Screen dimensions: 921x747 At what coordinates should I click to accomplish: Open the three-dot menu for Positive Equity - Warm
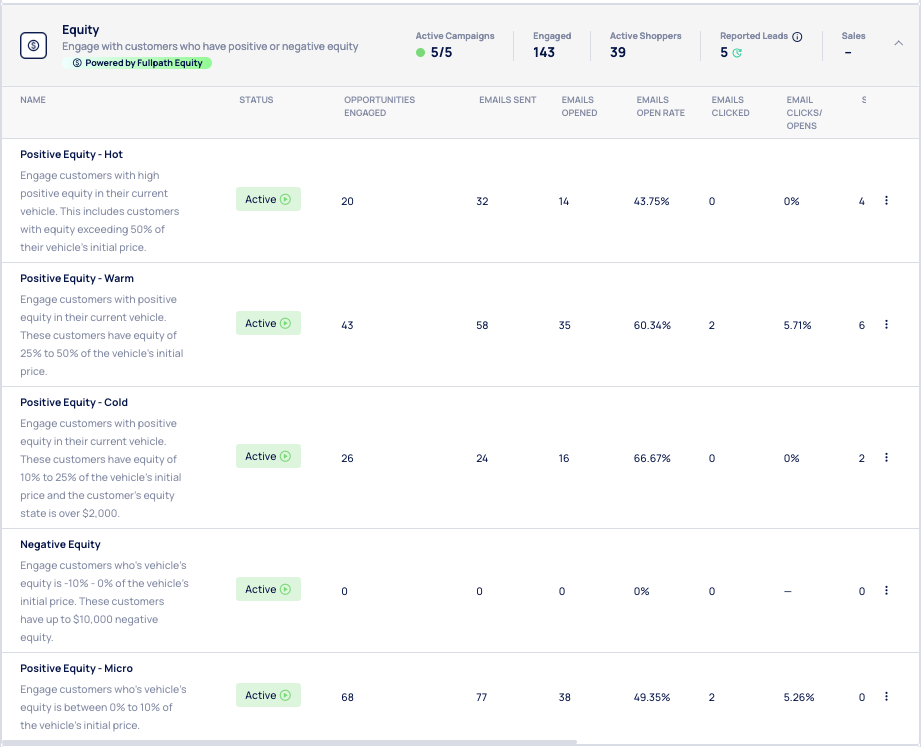coord(886,325)
